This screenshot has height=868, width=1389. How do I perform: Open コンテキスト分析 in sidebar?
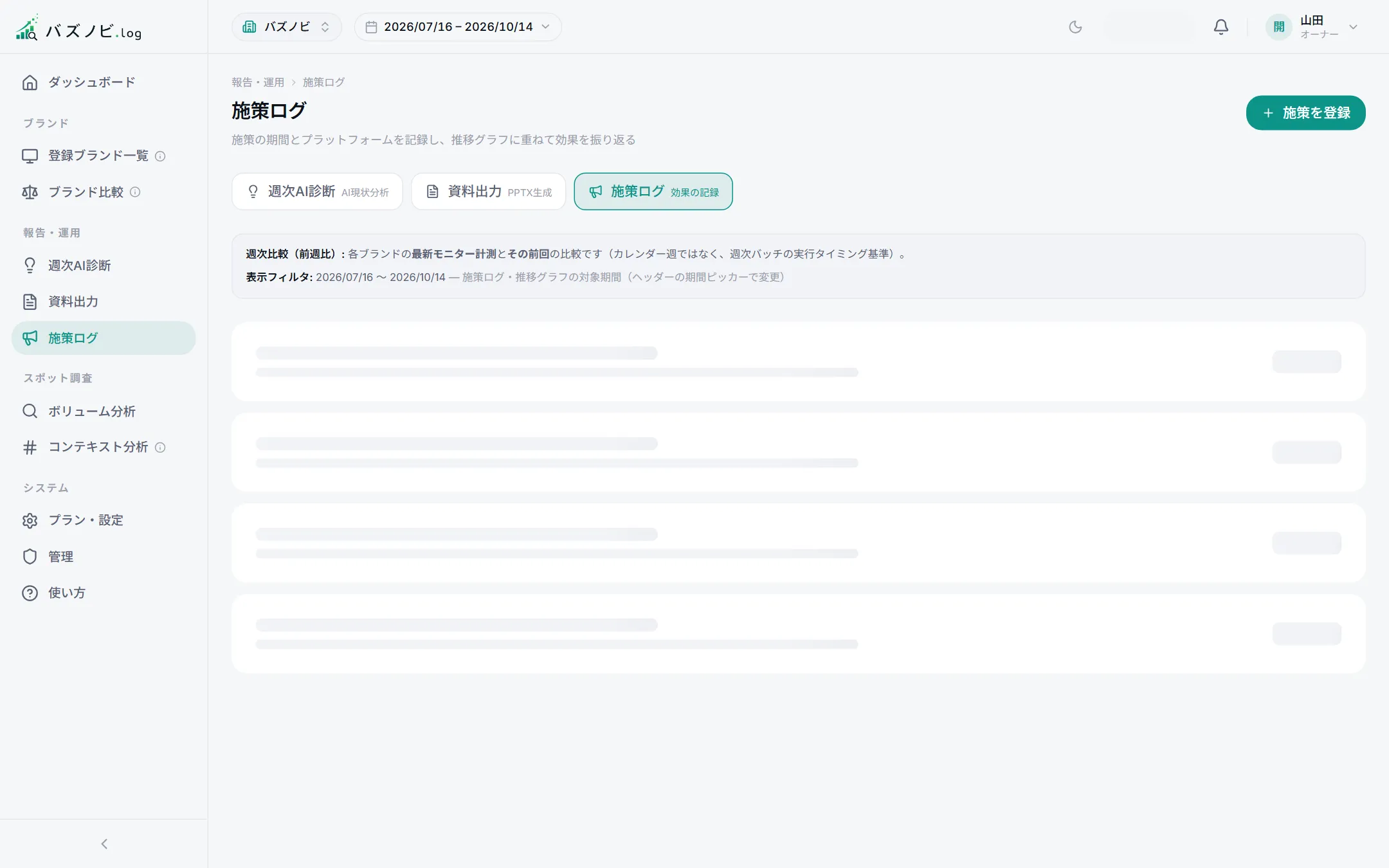pyautogui.click(x=104, y=448)
